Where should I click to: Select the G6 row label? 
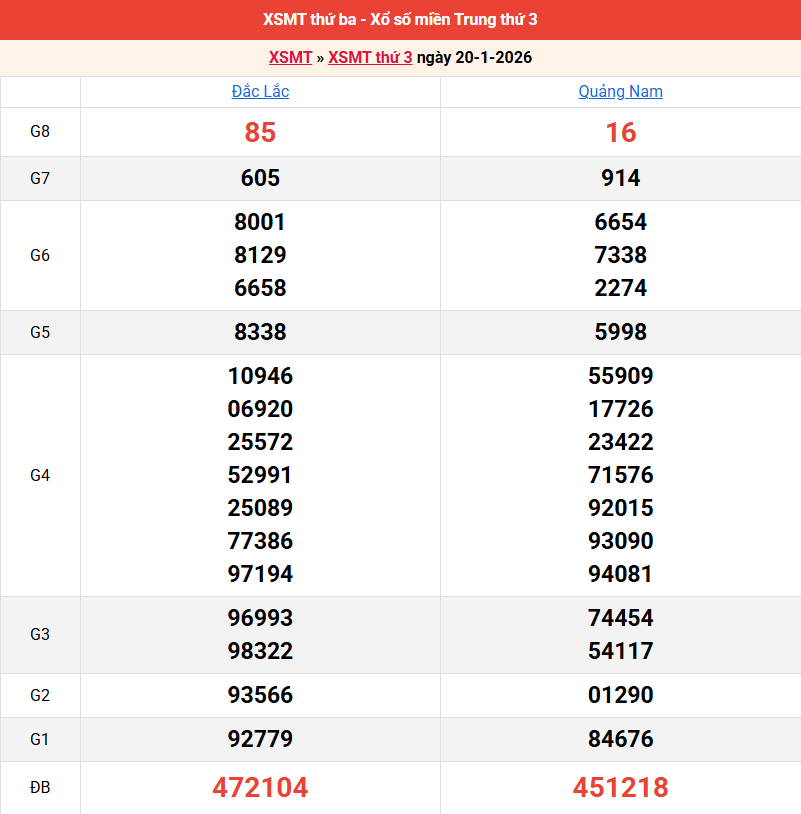tap(41, 255)
